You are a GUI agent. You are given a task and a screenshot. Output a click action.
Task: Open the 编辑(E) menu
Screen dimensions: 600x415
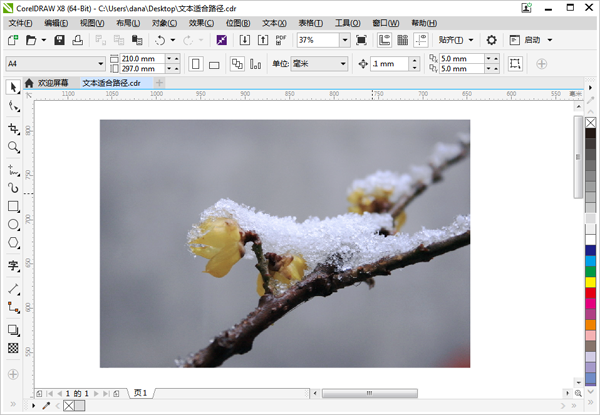(56, 23)
